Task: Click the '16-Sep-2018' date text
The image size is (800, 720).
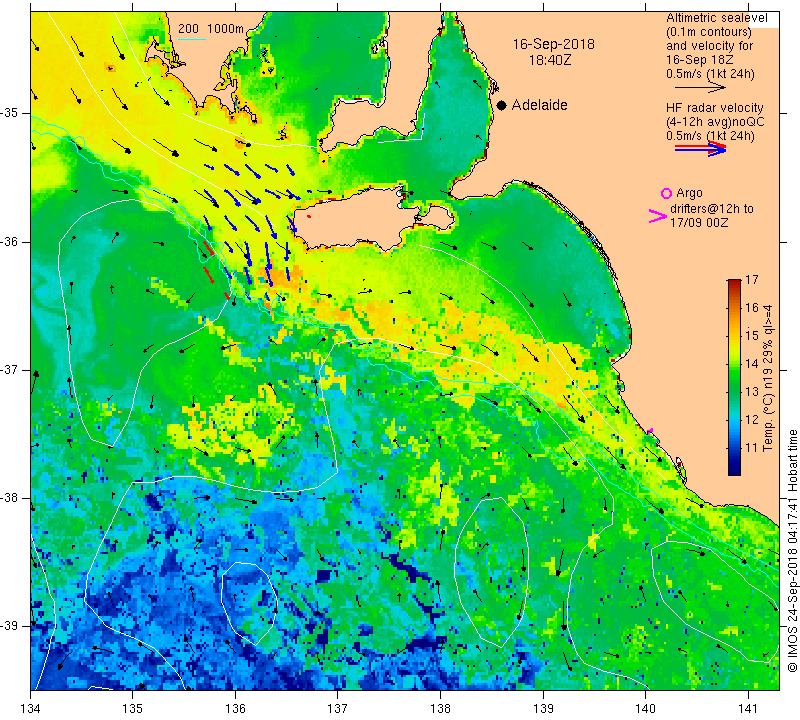Action: (554, 44)
